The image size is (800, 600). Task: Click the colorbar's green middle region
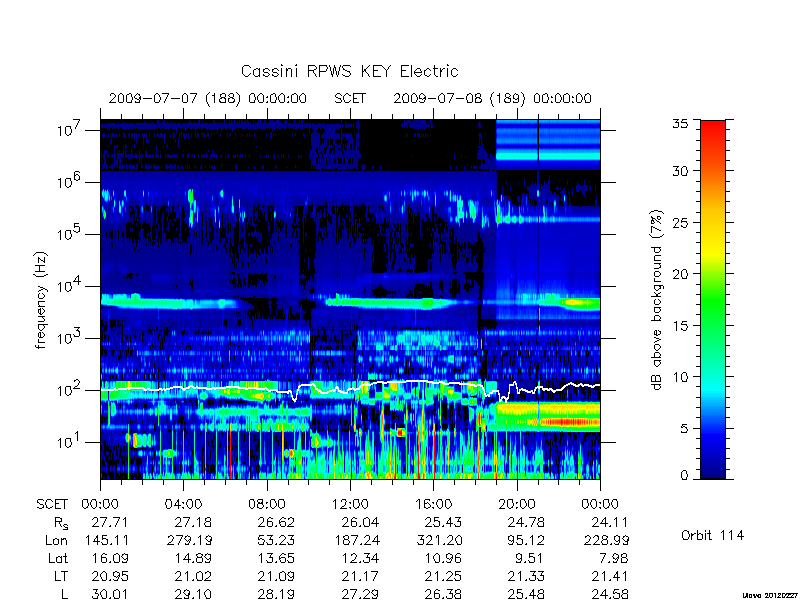click(713, 301)
